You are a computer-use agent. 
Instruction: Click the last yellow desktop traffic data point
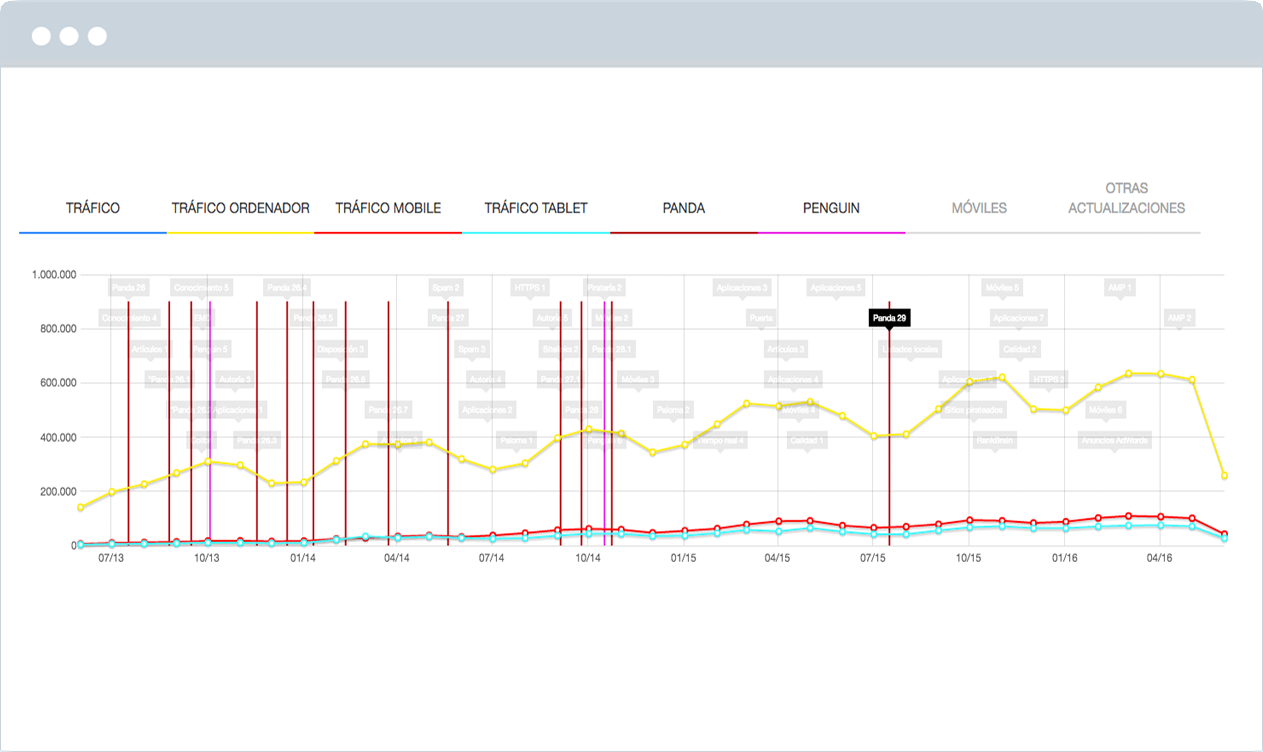coord(1224,476)
